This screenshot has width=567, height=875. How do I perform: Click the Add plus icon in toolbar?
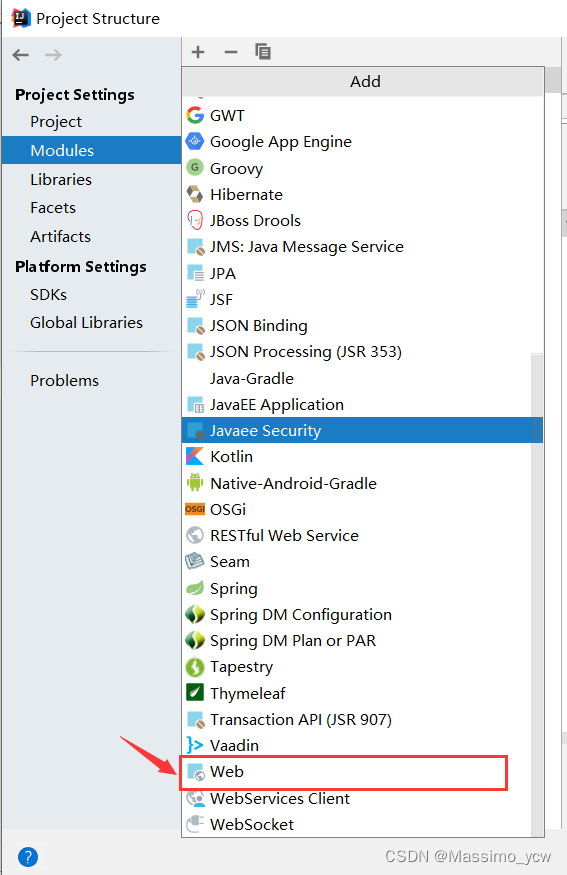tap(198, 52)
